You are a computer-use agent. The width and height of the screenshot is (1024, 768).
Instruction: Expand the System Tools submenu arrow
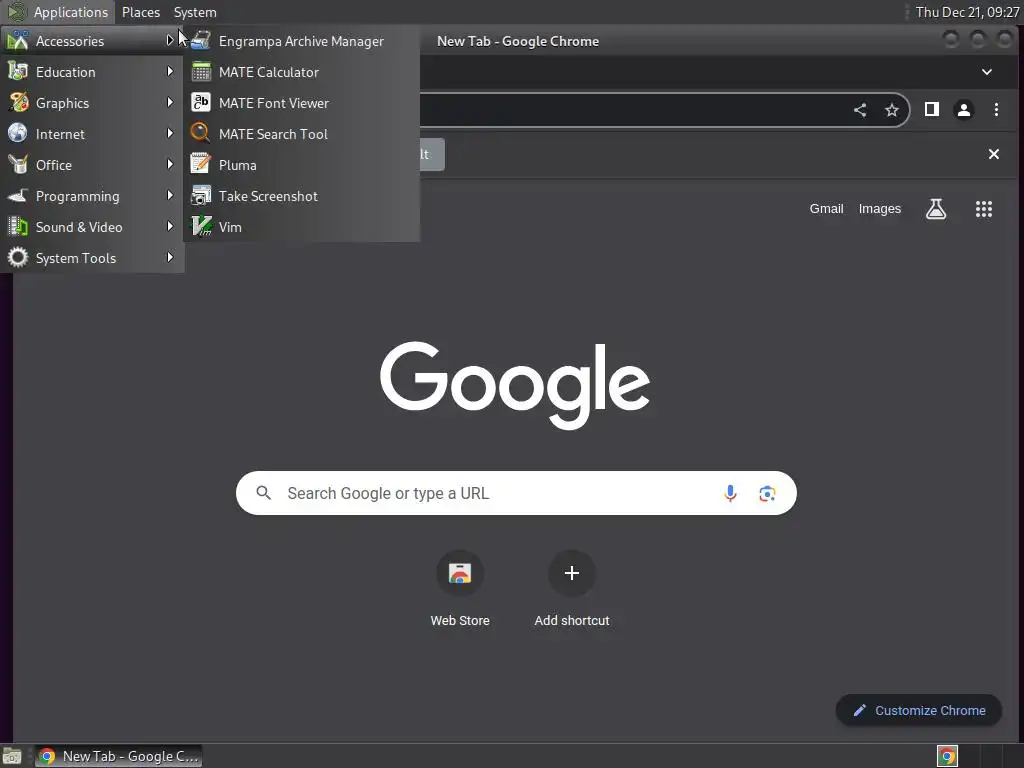point(170,257)
